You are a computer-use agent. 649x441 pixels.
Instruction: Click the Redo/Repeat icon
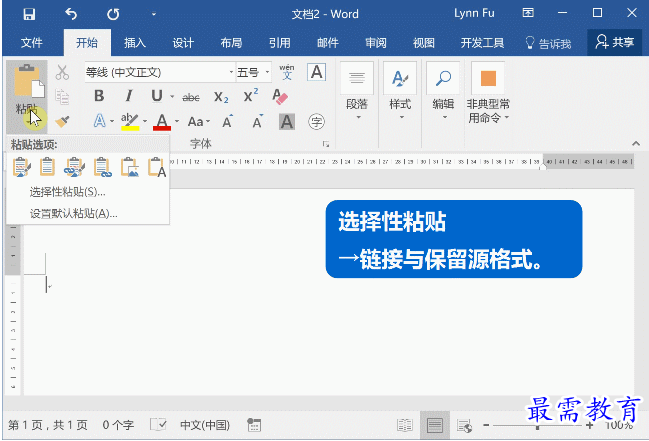click(113, 14)
